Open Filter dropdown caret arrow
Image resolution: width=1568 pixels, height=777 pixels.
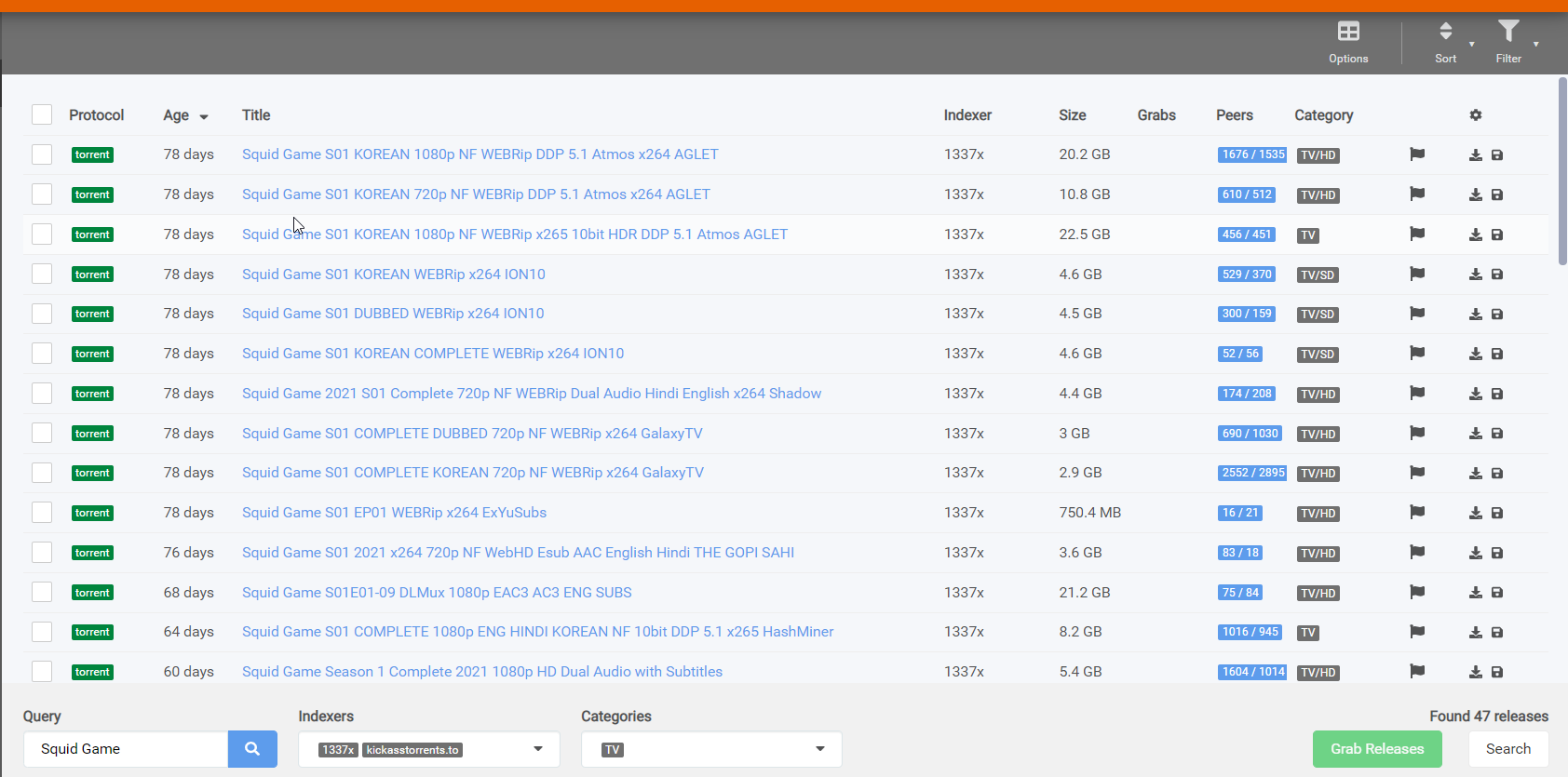(x=1535, y=44)
